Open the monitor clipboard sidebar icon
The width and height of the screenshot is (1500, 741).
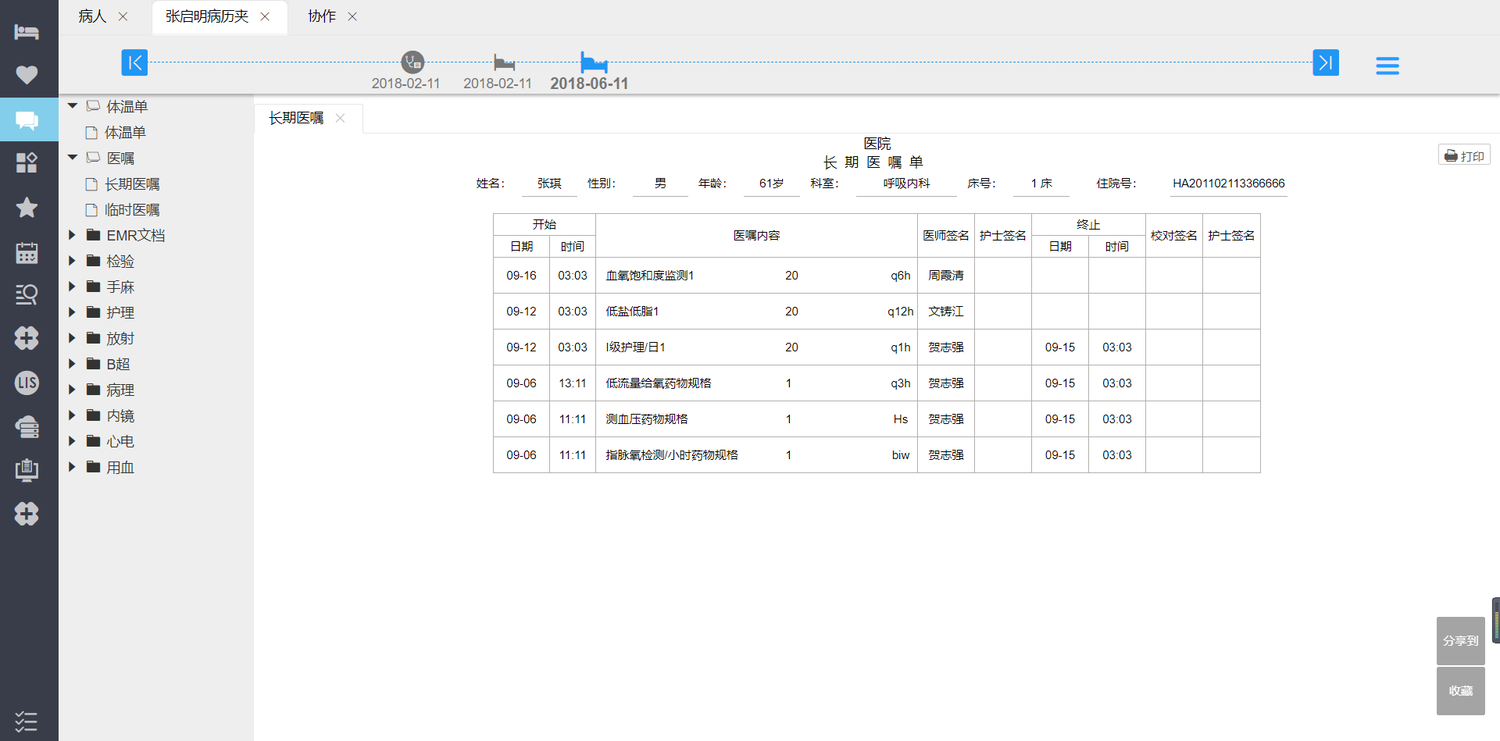coord(27,470)
